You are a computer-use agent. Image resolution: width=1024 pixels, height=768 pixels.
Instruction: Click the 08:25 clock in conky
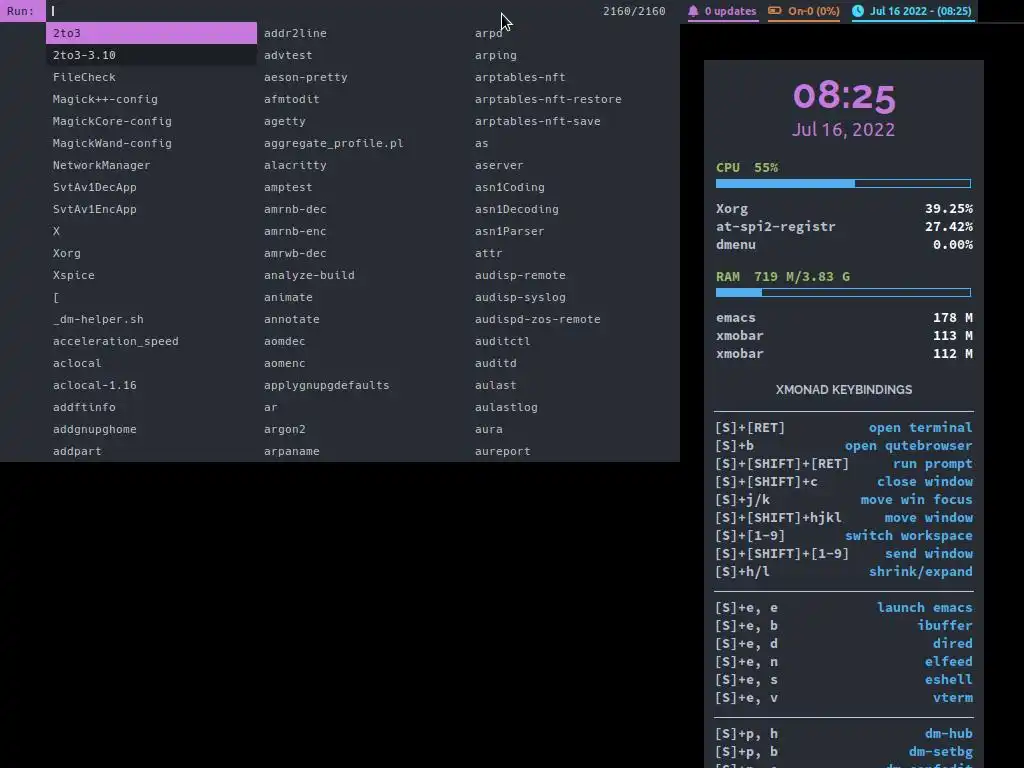pyautogui.click(x=844, y=97)
